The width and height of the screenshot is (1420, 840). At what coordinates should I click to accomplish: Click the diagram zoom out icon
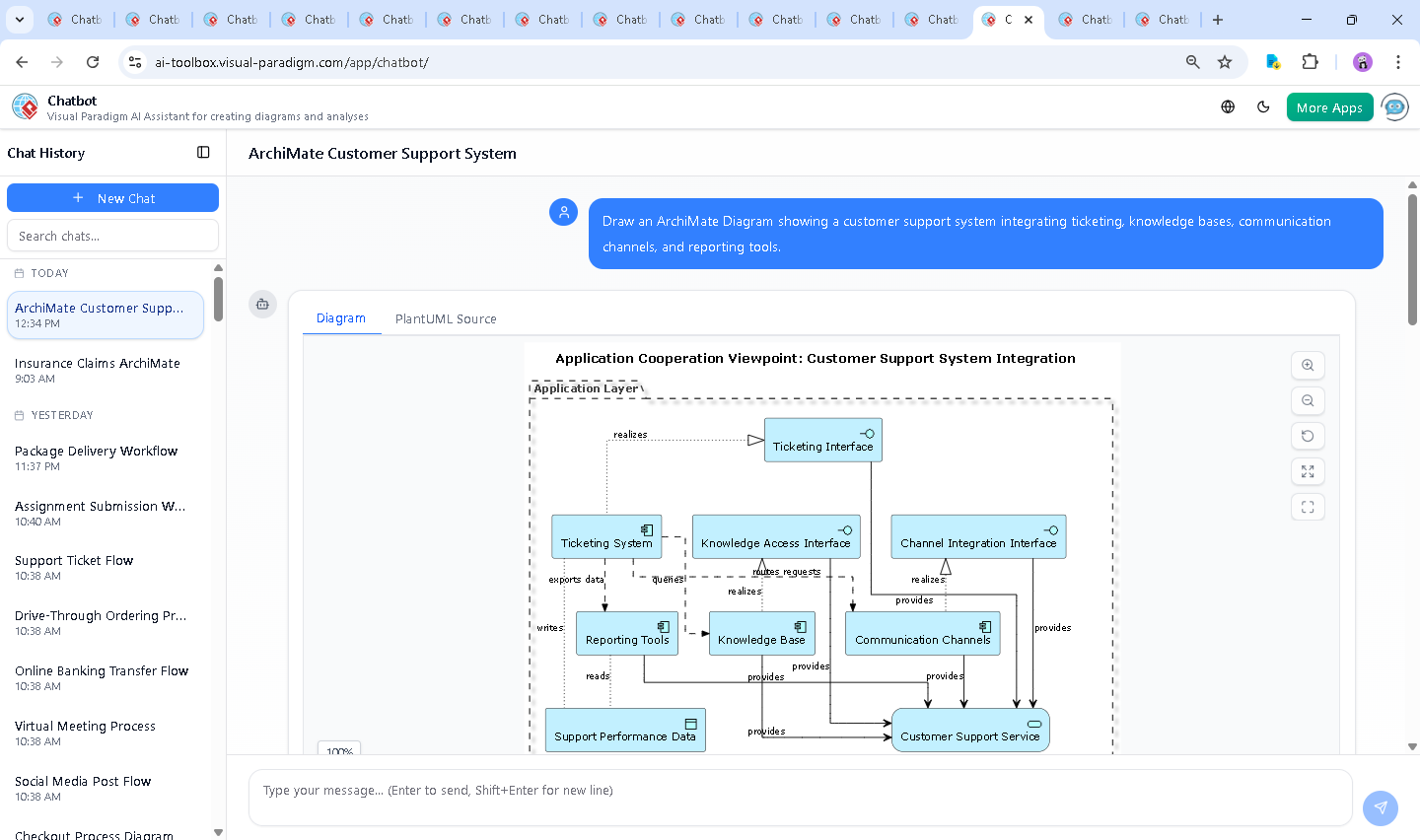(x=1308, y=401)
